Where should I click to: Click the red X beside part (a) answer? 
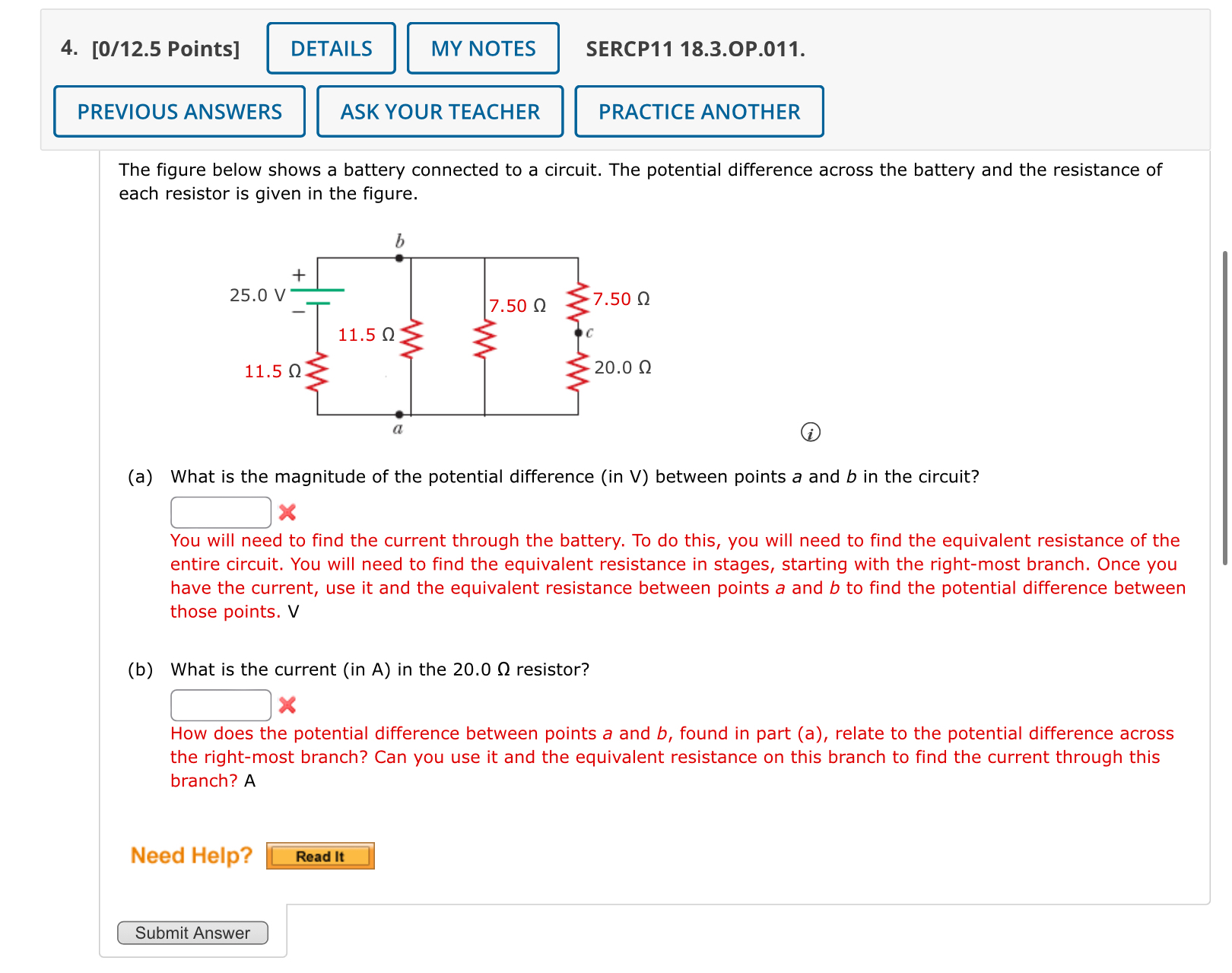(x=287, y=514)
